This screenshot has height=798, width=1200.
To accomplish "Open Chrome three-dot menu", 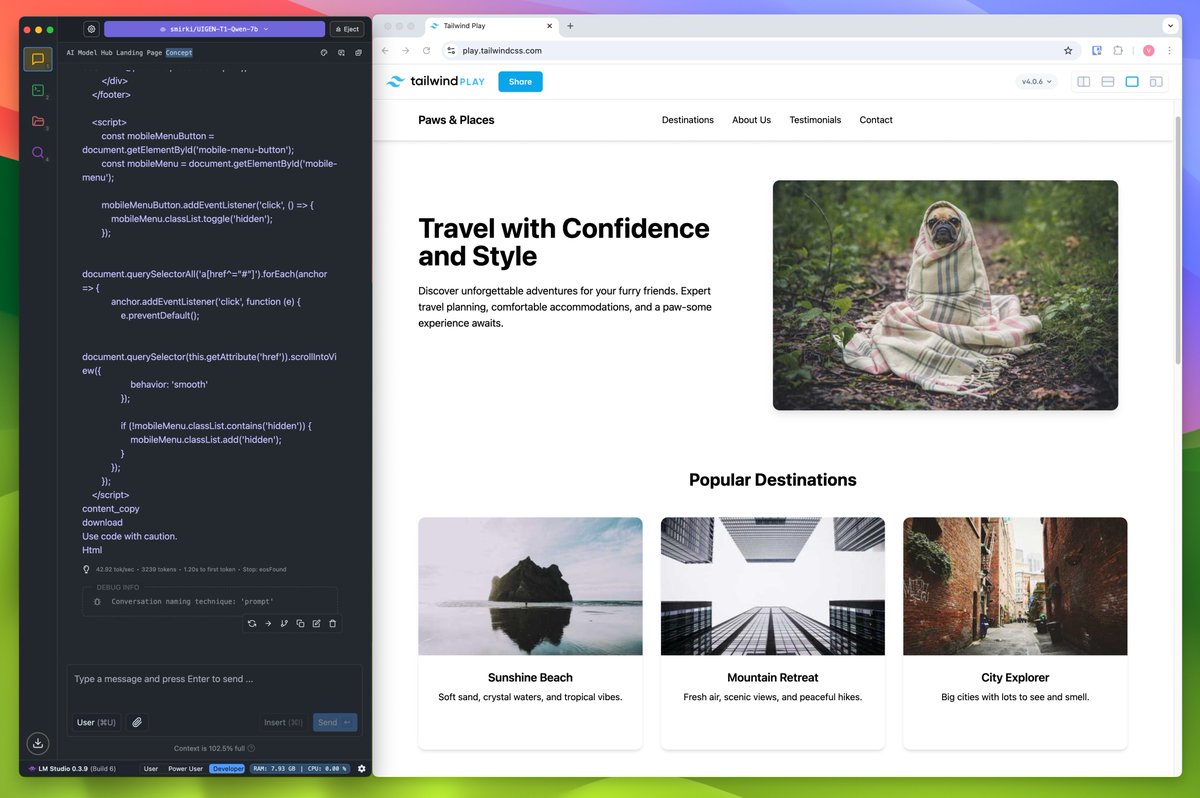I will click(1169, 50).
